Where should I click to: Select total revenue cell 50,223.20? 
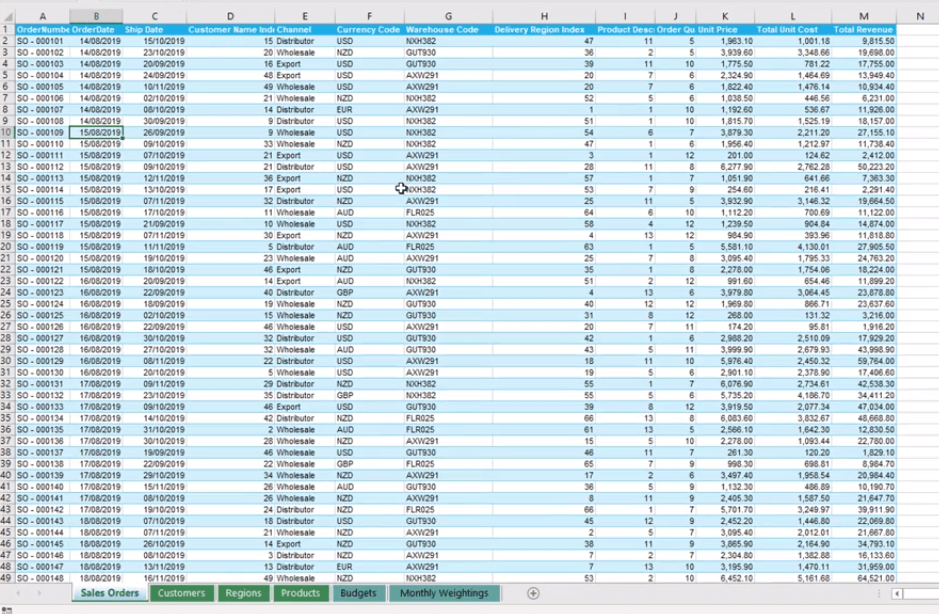[864, 167]
